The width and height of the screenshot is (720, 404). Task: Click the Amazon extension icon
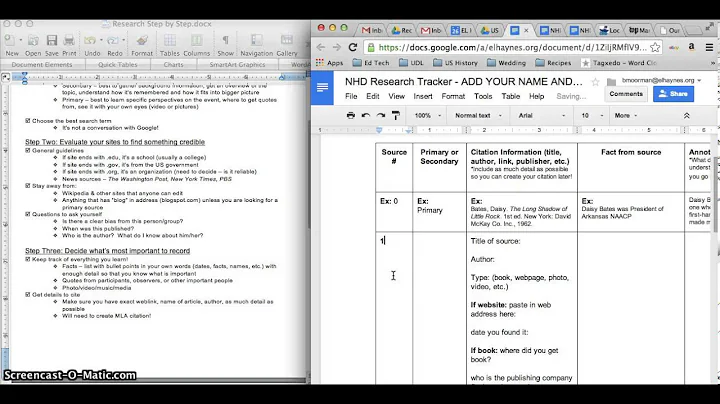692,47
